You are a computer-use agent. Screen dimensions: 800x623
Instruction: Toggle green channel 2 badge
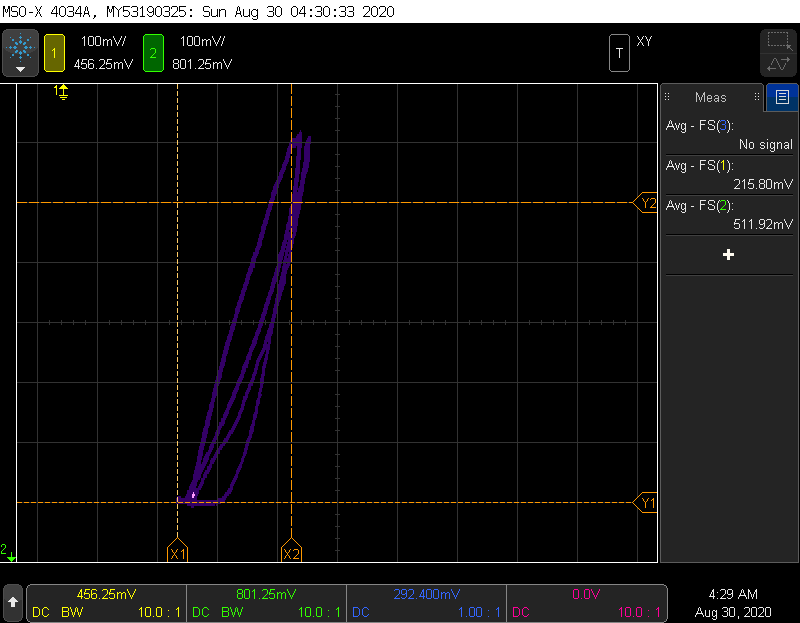click(152, 53)
